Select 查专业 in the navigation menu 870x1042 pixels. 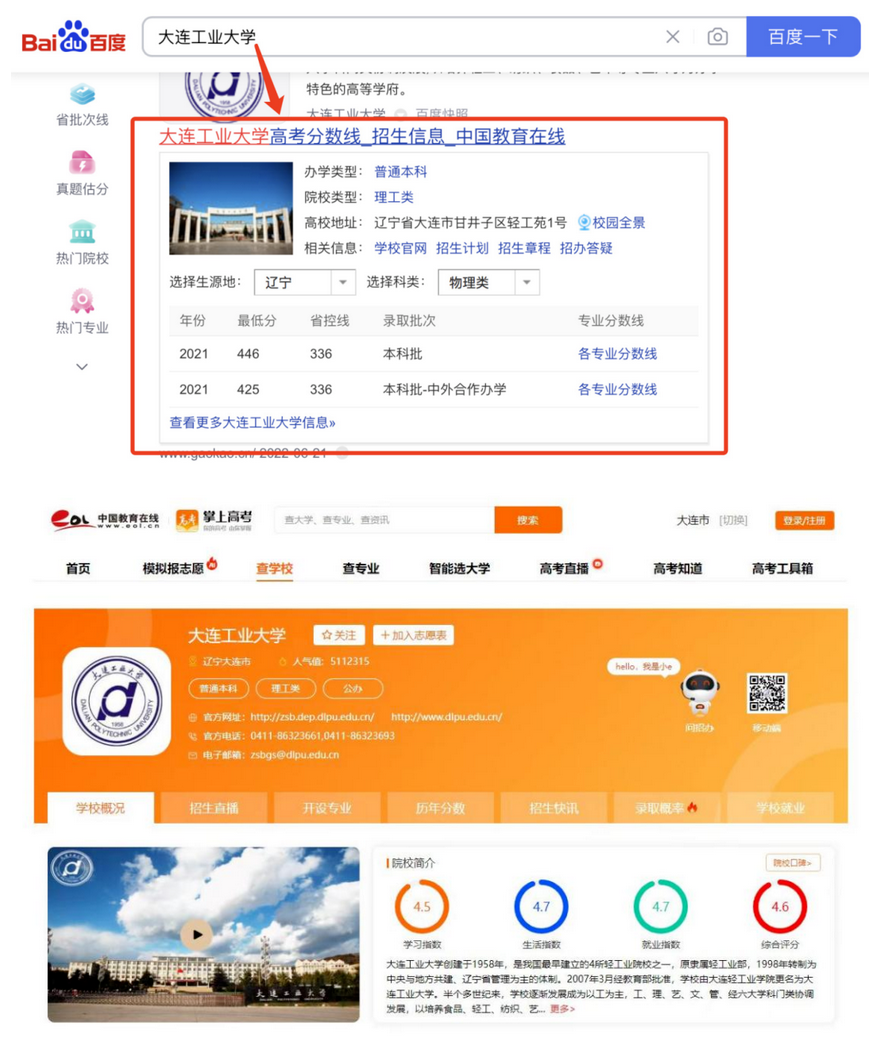click(x=361, y=568)
